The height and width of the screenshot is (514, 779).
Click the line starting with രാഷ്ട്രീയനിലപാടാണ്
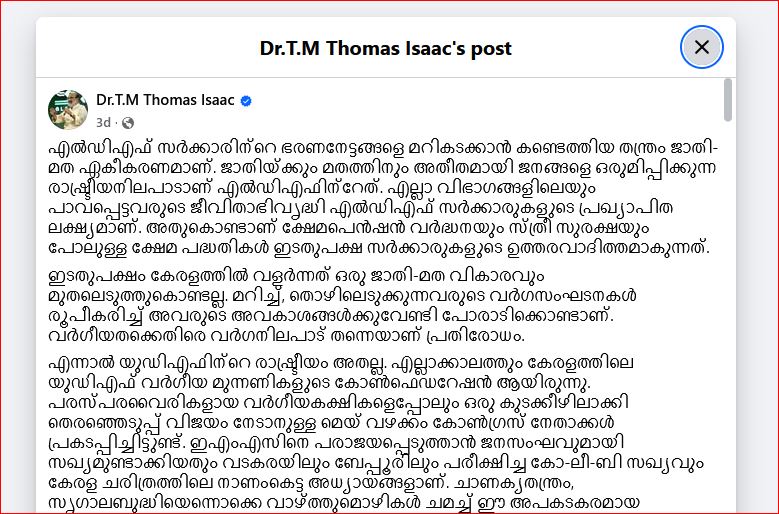tap(350, 171)
